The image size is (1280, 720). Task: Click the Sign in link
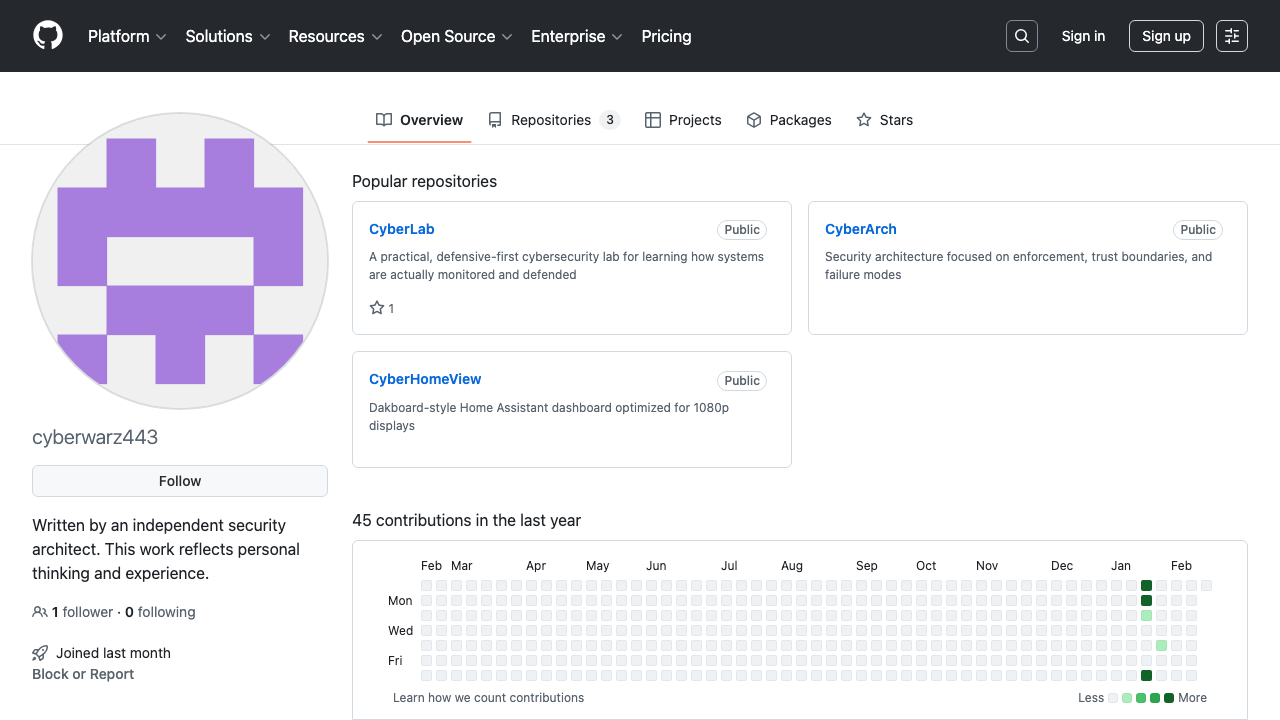click(x=1083, y=36)
